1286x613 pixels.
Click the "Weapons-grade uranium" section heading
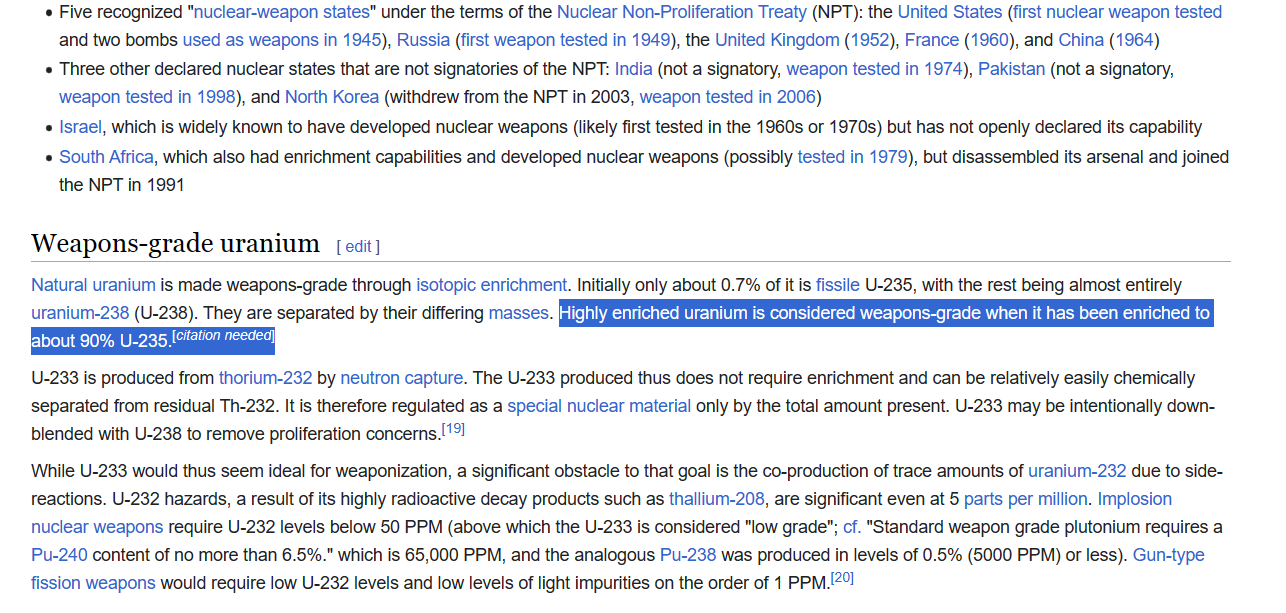(x=175, y=243)
